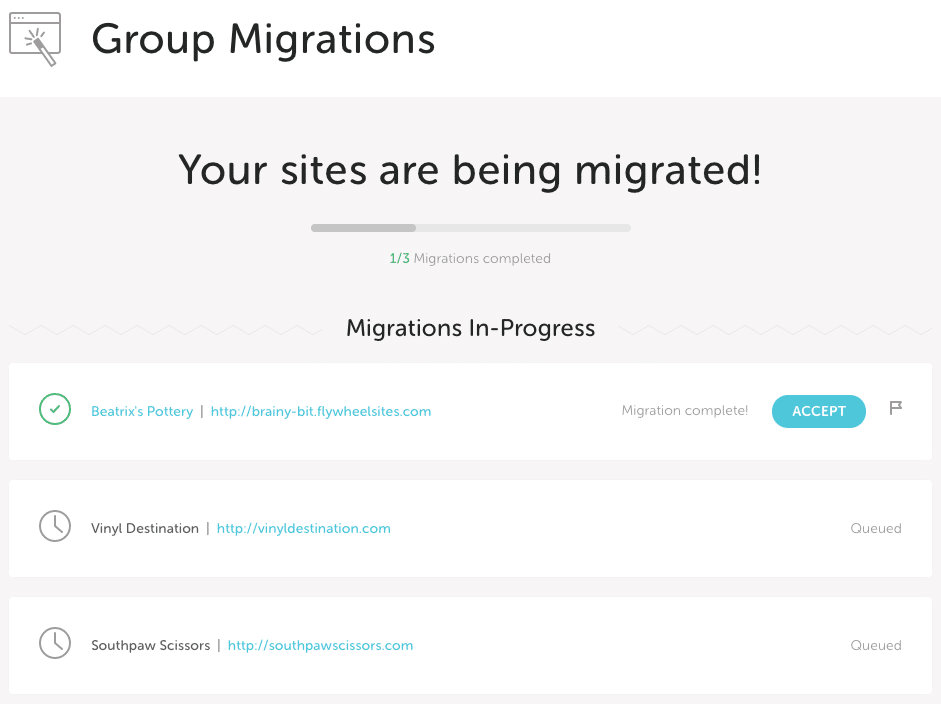Flag the Beatrix's Pottery migration
The width and height of the screenshot is (941, 704).
click(896, 408)
